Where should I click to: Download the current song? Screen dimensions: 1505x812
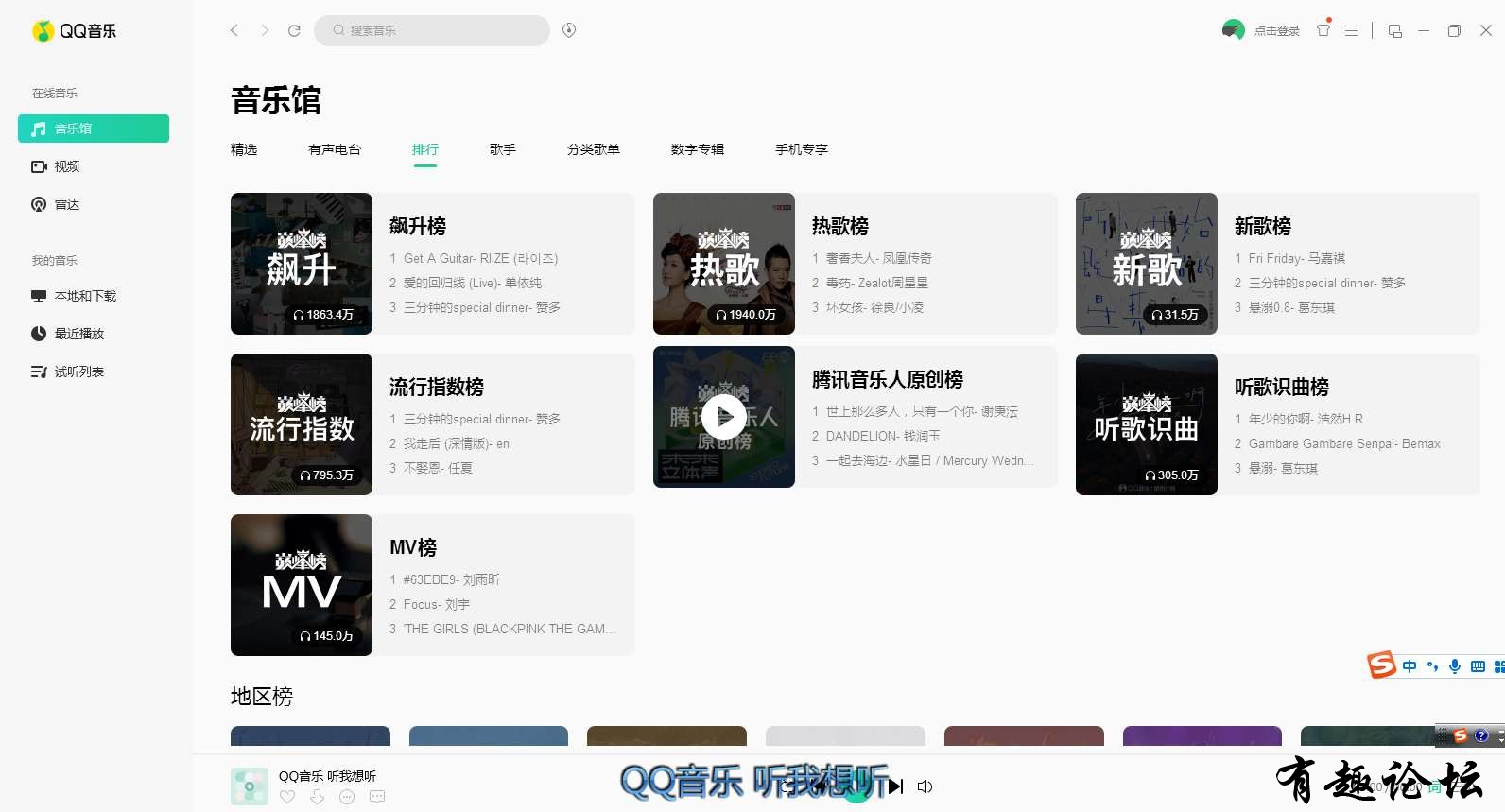pos(318,797)
